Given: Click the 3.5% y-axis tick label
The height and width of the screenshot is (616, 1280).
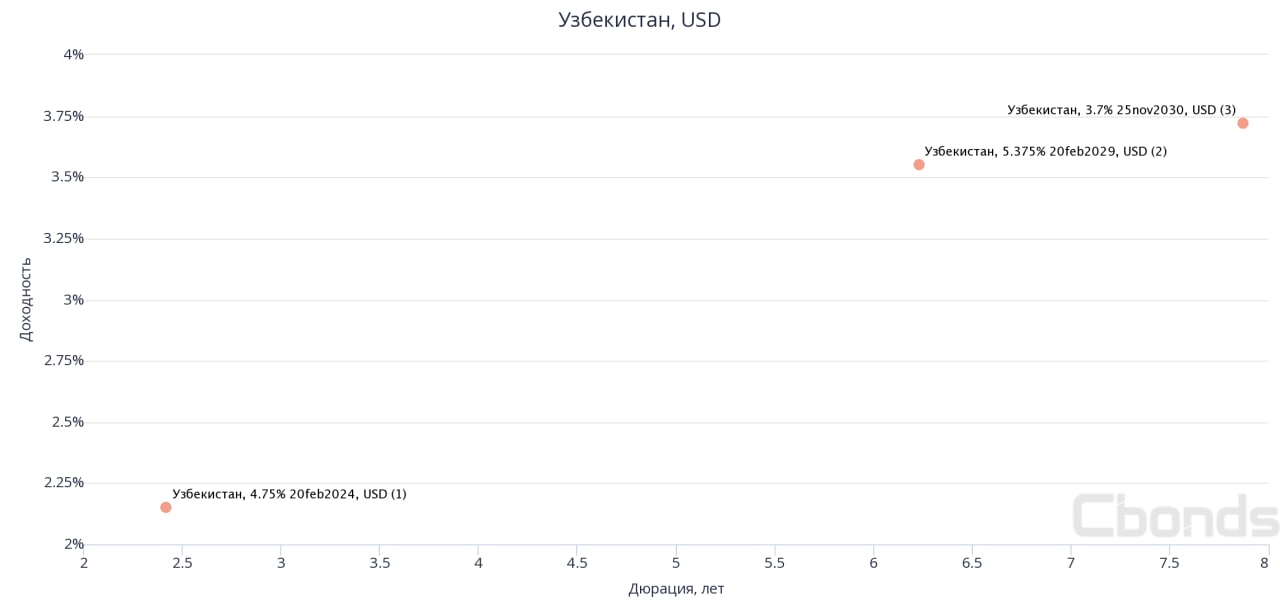Looking at the screenshot, I should (x=67, y=177).
